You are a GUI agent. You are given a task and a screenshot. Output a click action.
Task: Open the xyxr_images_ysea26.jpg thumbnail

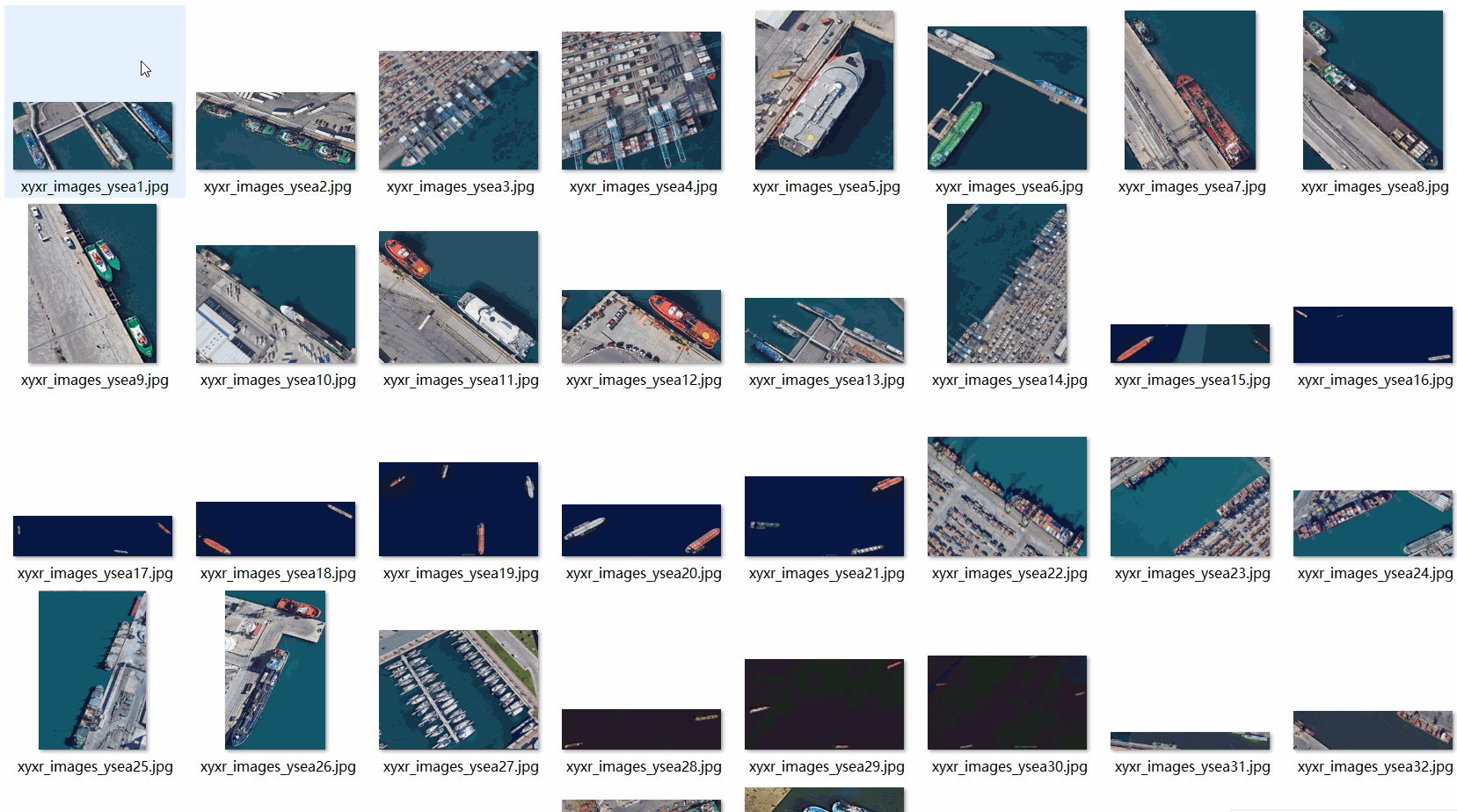[275, 671]
